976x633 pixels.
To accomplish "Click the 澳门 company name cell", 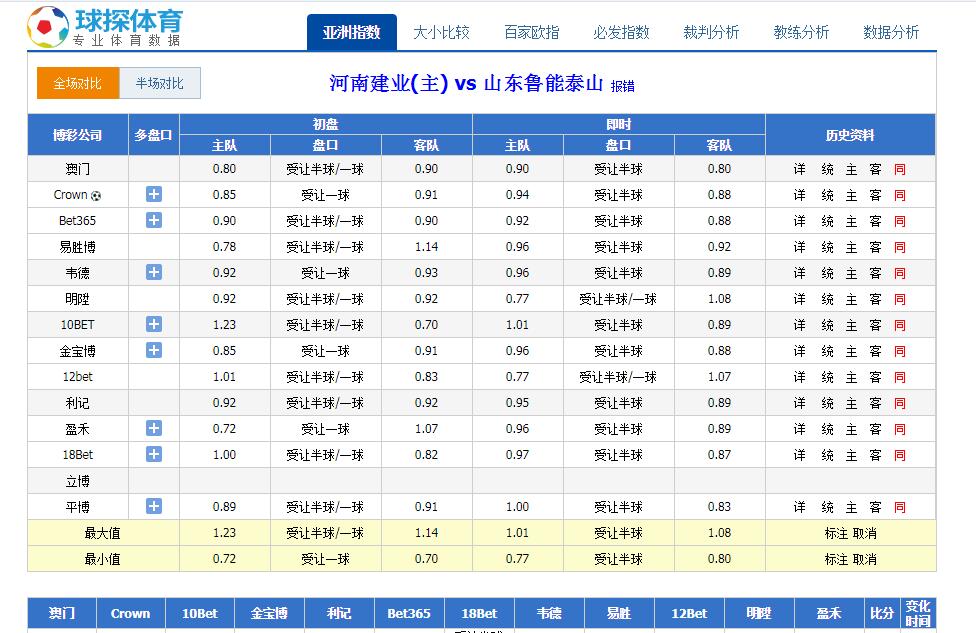I will click(78, 169).
